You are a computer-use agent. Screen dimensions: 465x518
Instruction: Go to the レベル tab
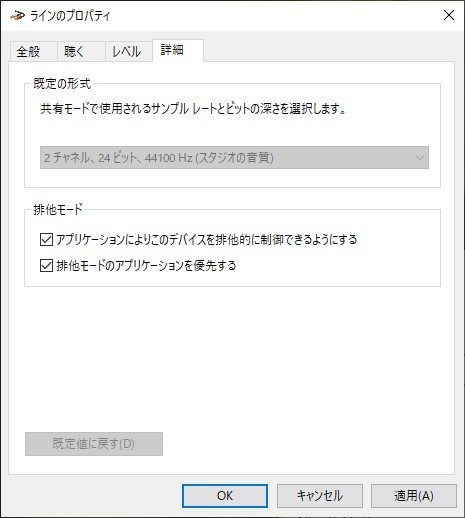coord(126,52)
